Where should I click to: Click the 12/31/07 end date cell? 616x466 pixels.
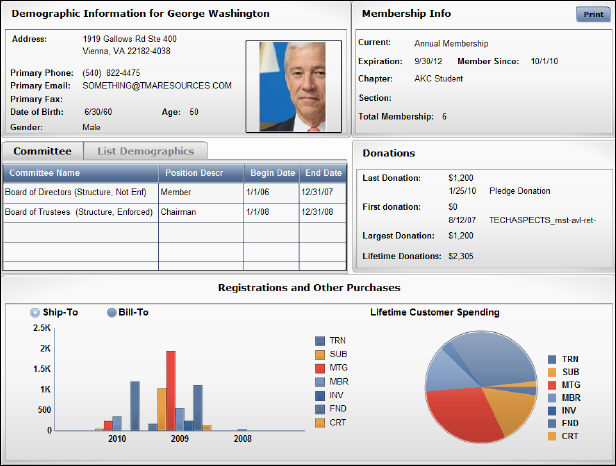tap(323, 193)
